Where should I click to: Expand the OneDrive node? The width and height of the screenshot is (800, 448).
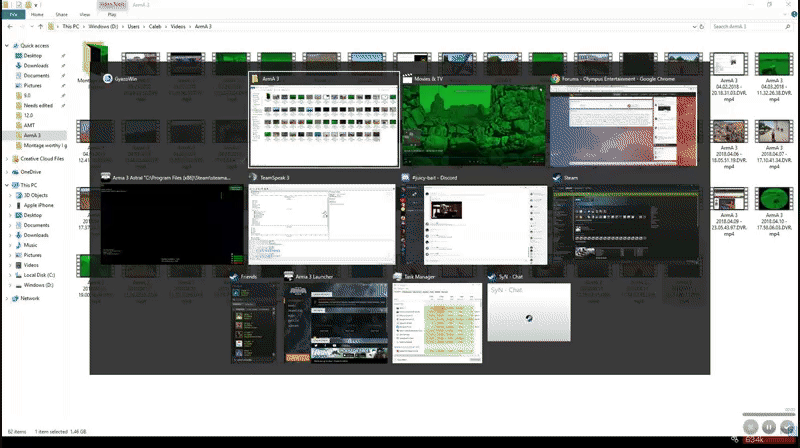tap(7, 172)
